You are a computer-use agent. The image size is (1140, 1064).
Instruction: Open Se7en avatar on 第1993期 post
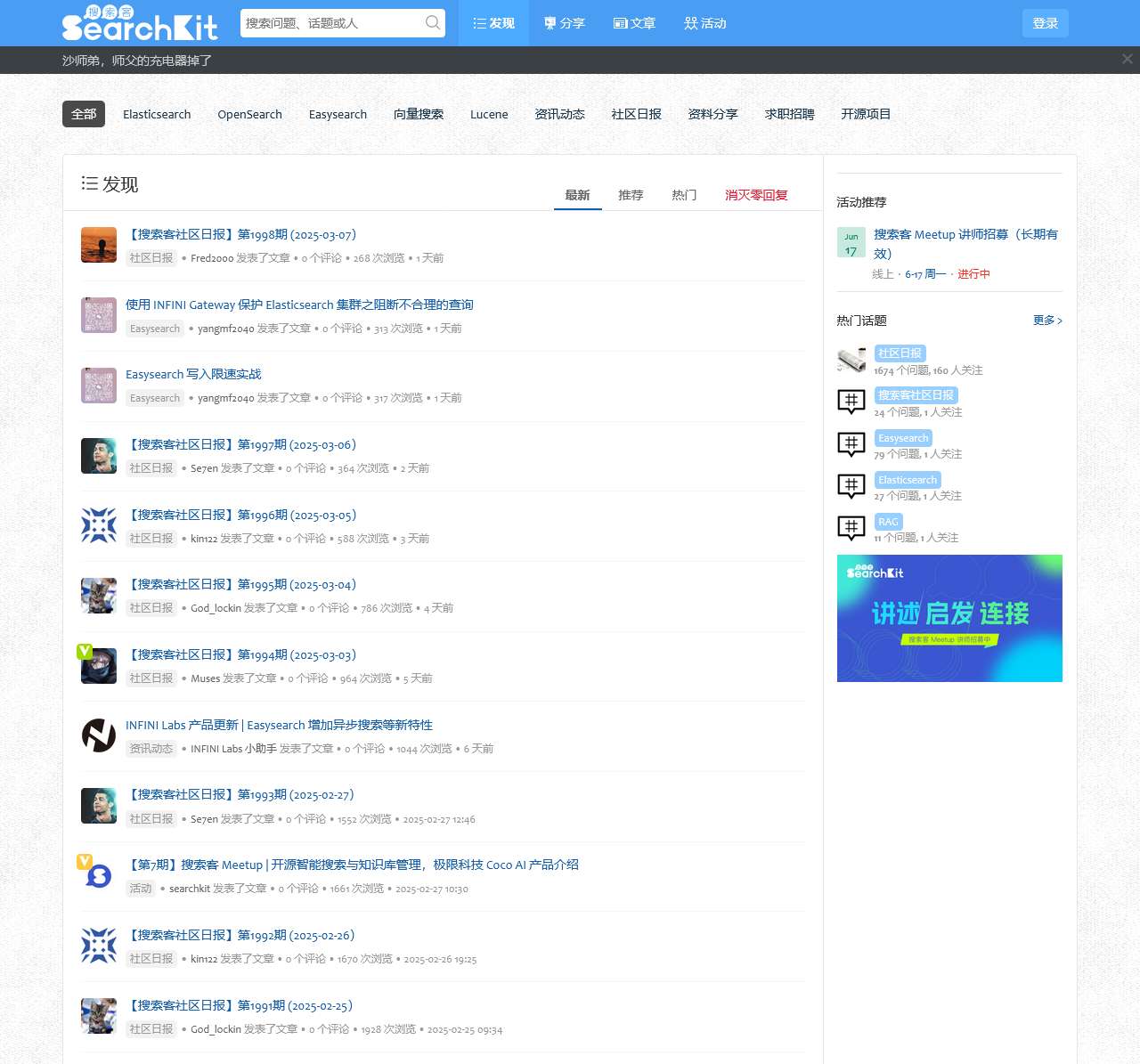[x=99, y=805]
